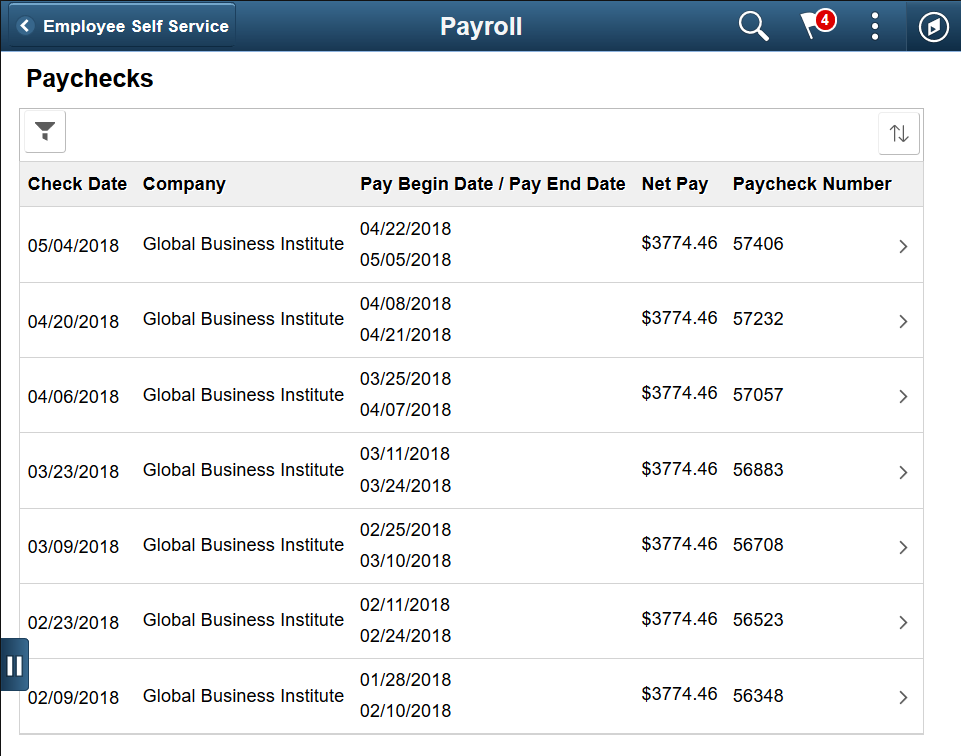The height and width of the screenshot is (756, 961).
Task: Click paycheck number 57057
Action: (758, 395)
